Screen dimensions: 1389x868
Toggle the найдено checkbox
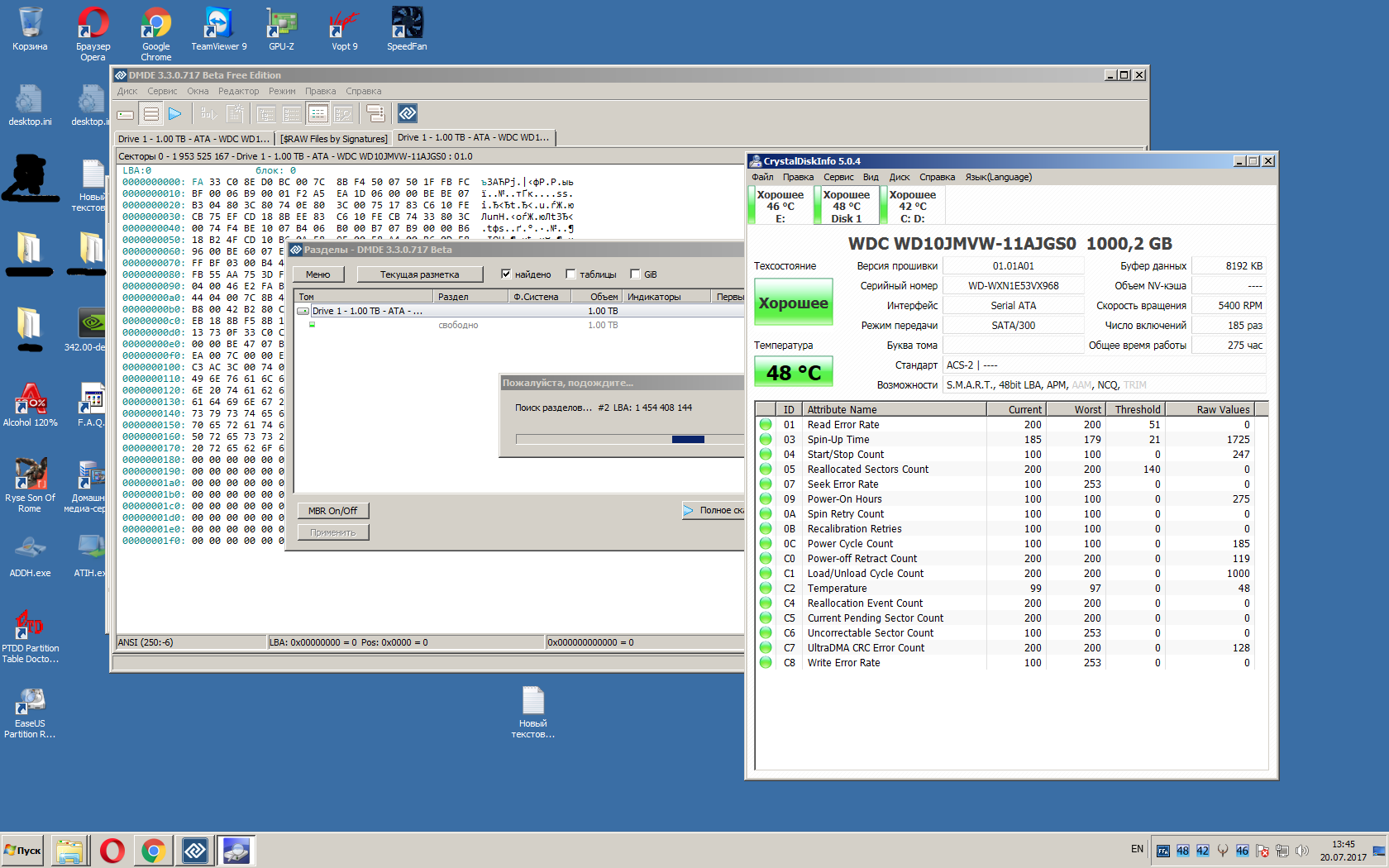[506, 274]
